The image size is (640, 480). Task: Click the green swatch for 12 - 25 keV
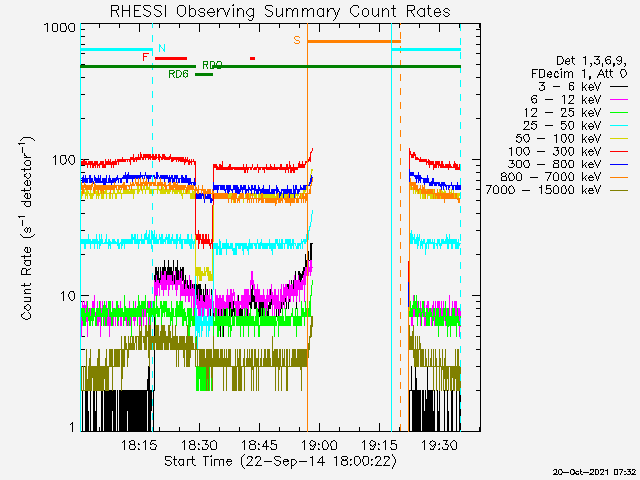point(618,113)
